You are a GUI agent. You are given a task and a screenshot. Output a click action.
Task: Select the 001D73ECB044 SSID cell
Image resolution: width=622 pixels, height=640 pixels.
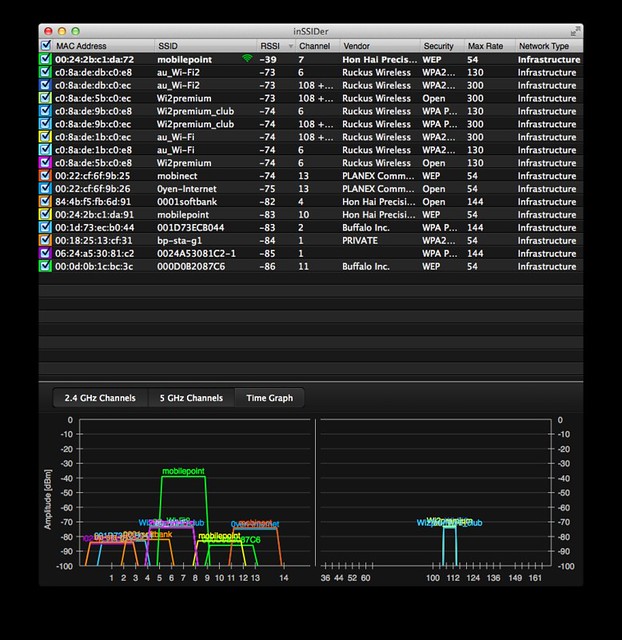coord(191,227)
